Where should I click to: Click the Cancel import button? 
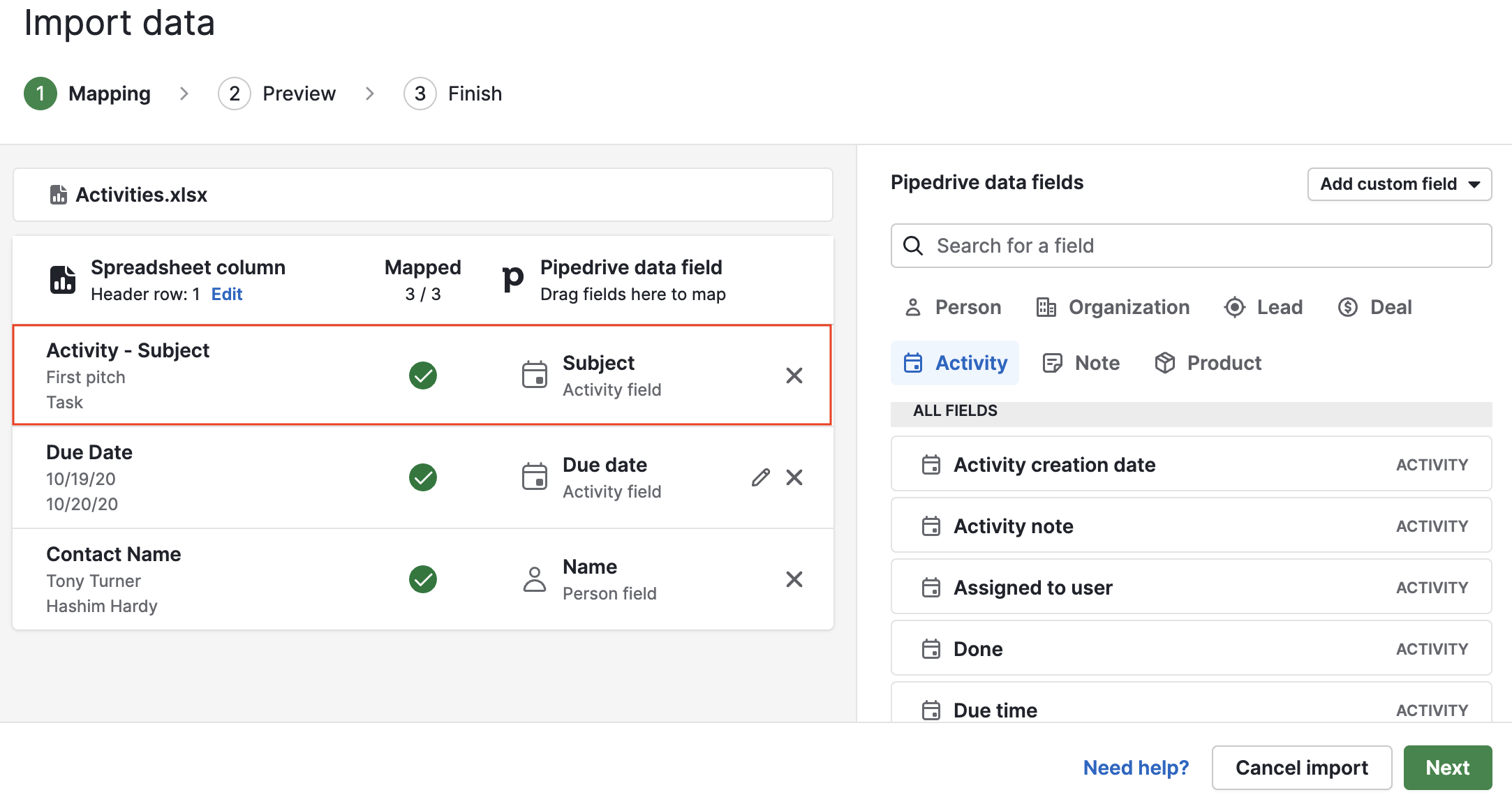tap(1302, 768)
